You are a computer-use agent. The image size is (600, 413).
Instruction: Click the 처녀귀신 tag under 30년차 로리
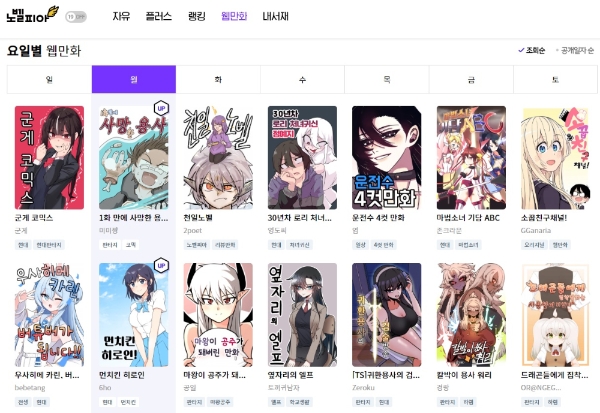pos(299,245)
